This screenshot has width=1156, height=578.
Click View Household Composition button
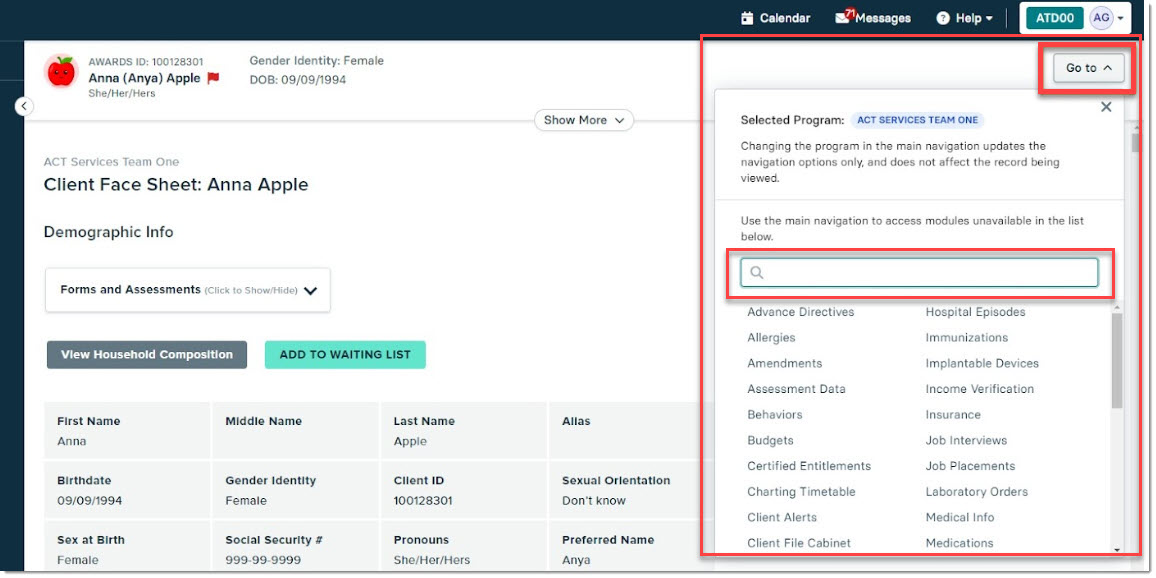(147, 355)
